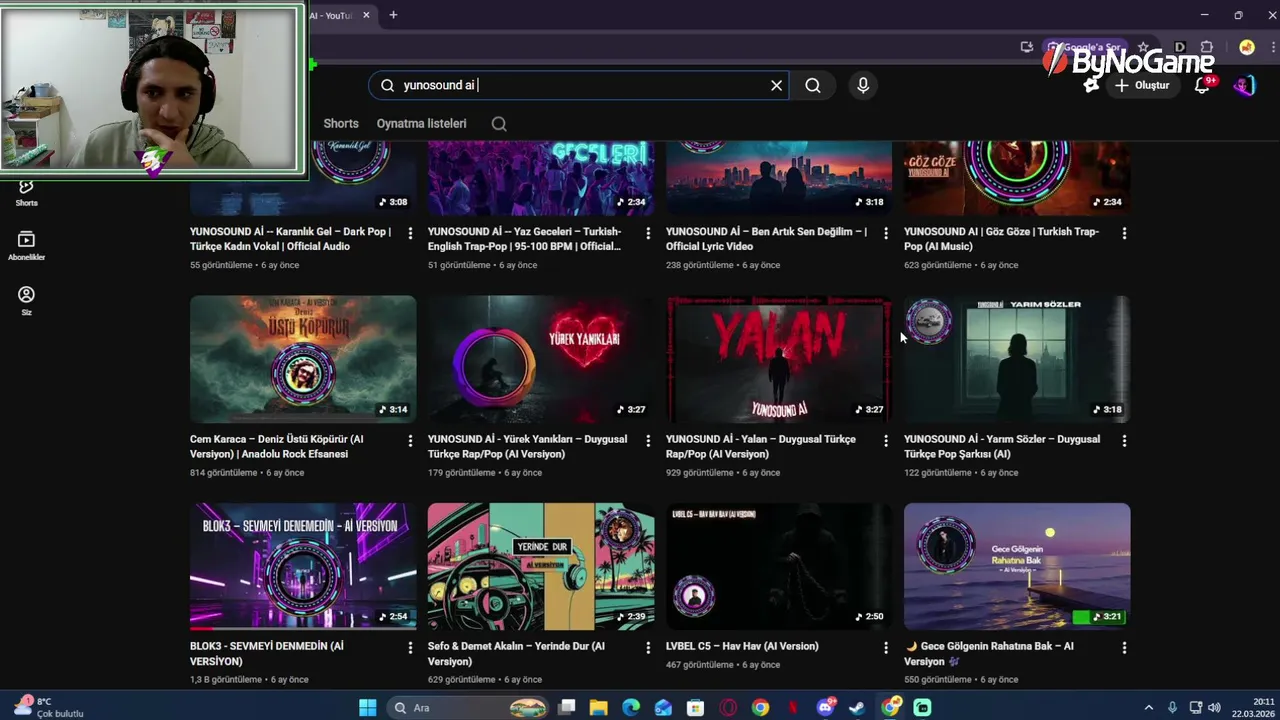Open options menu for Hav Hav video
1280x720 pixels.
coord(886,648)
